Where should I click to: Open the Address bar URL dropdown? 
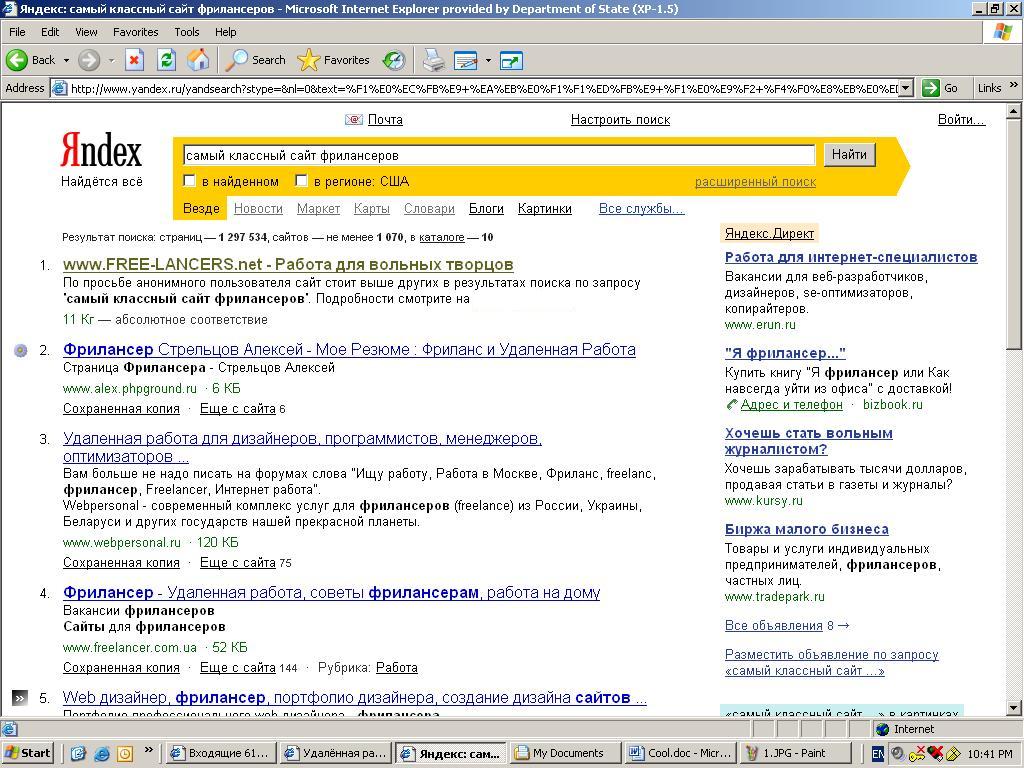[905, 88]
